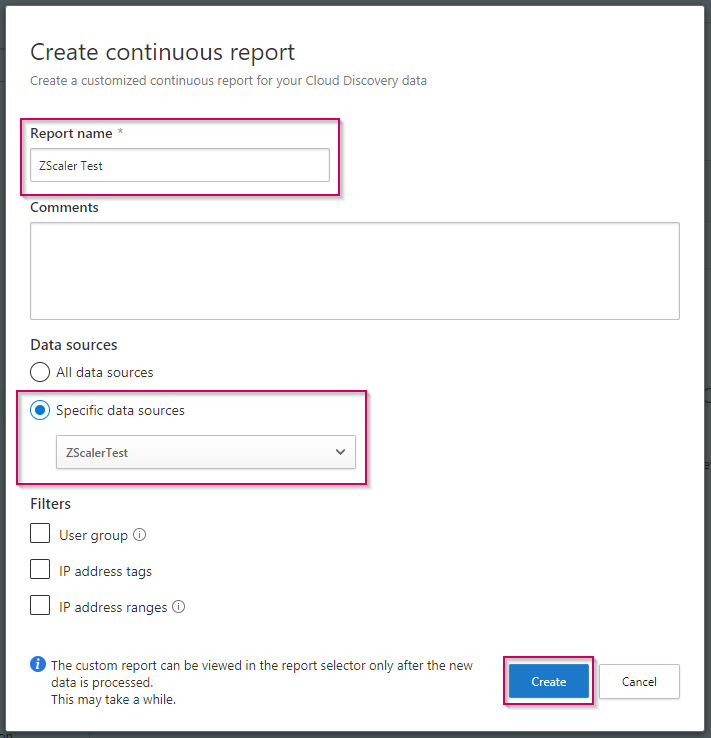Enable the User group filter checkbox
This screenshot has width=711, height=738.
40,534
